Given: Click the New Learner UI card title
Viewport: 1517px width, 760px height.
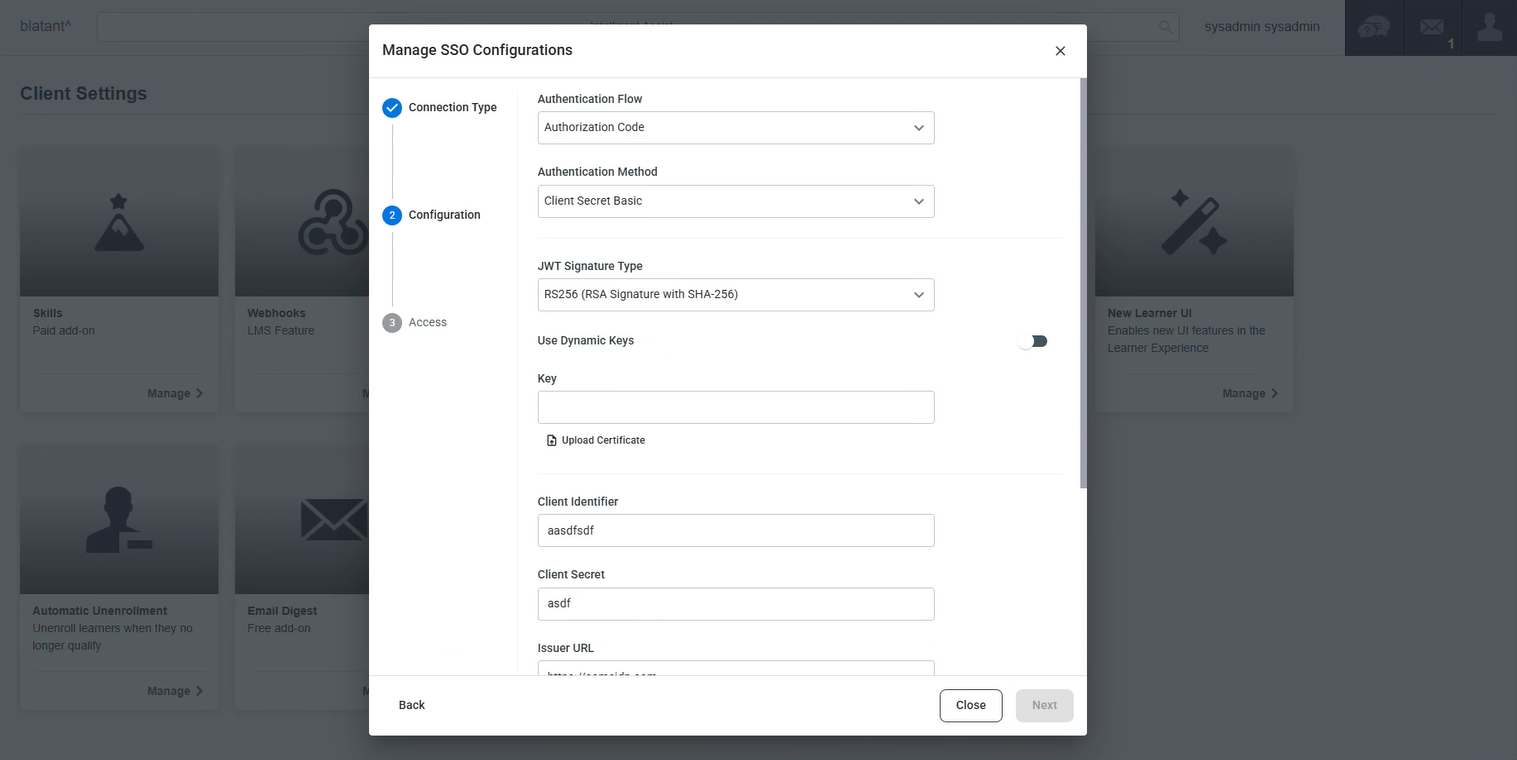Looking at the screenshot, I should click(1149, 313).
